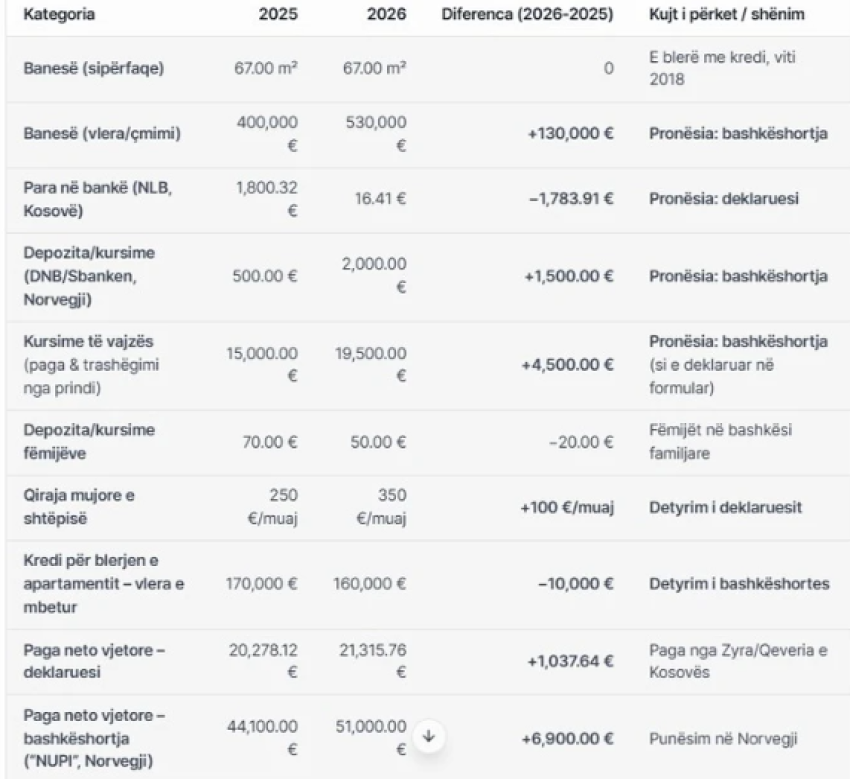Select the Depozita/kursime fëmijëve row label
This screenshot has height=779, width=850.
click(x=89, y=441)
